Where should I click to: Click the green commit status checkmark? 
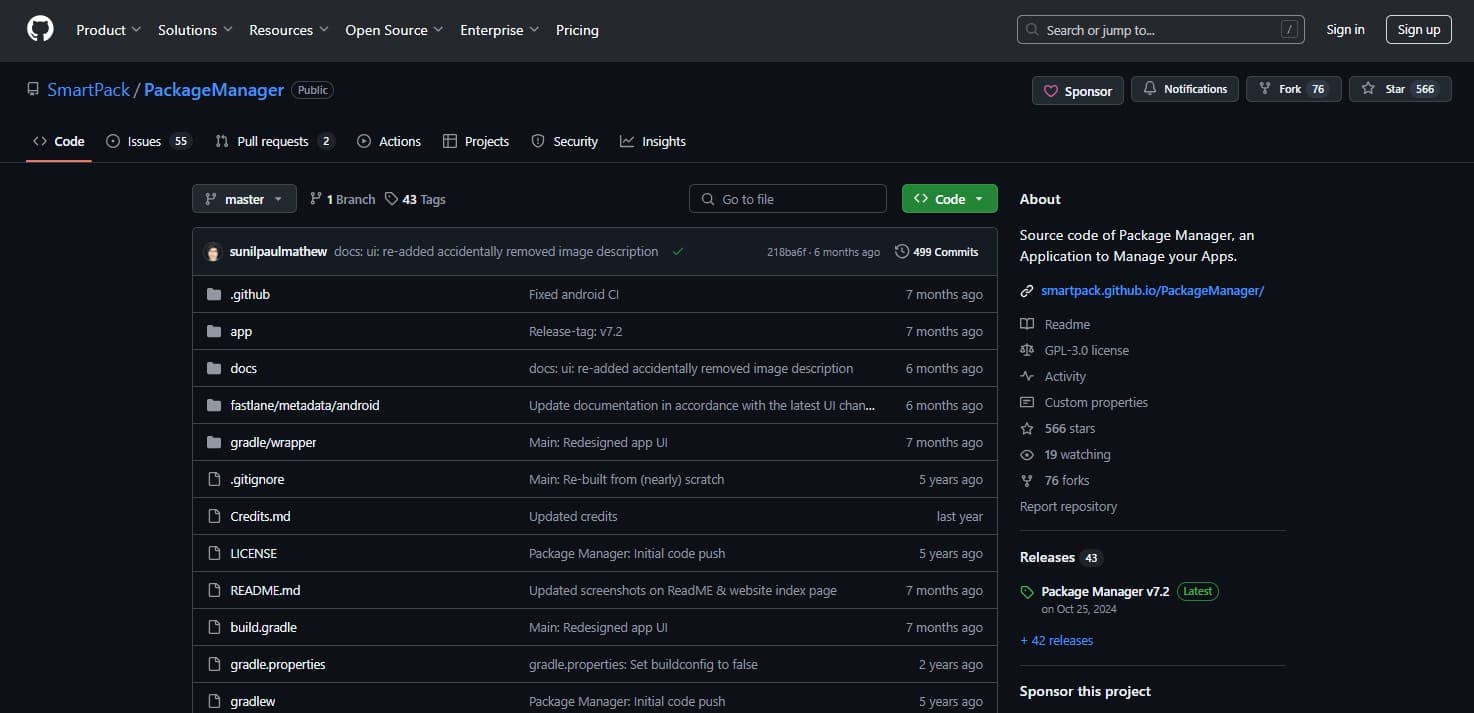point(678,252)
